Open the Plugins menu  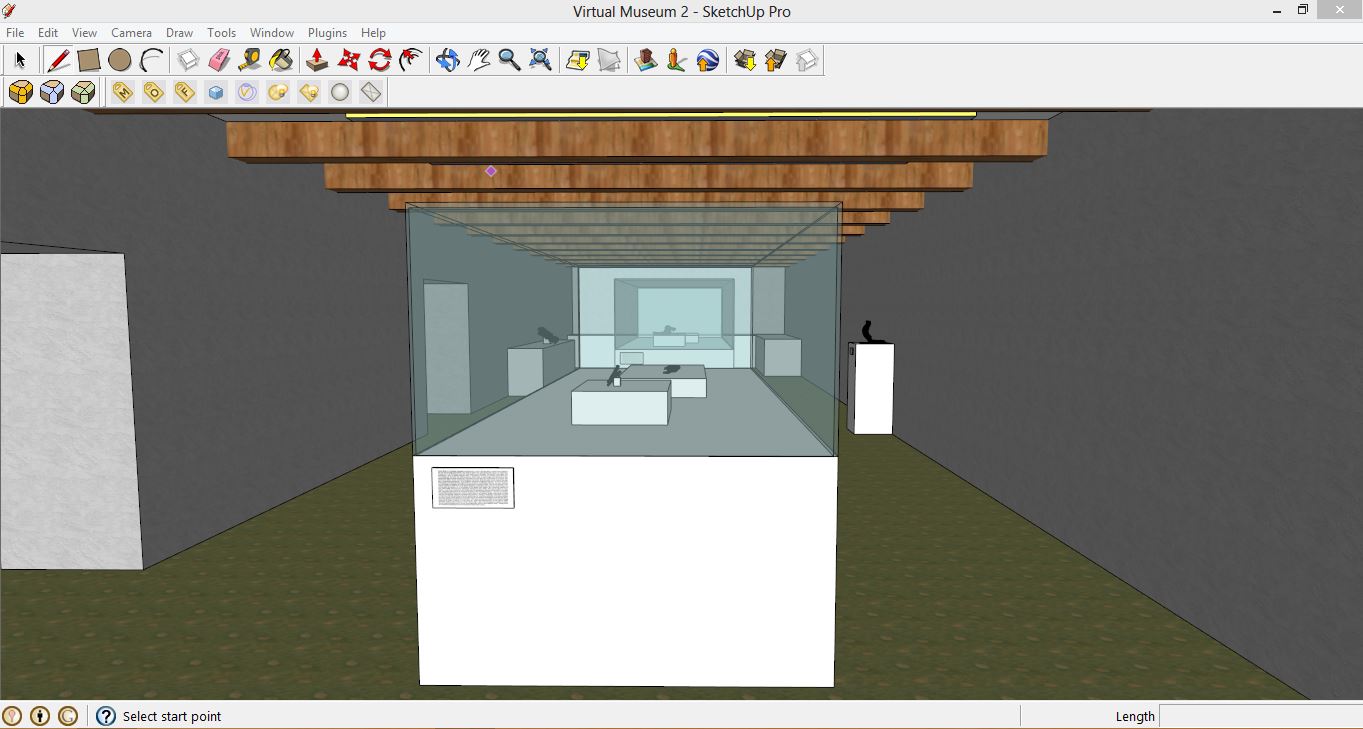(x=327, y=33)
